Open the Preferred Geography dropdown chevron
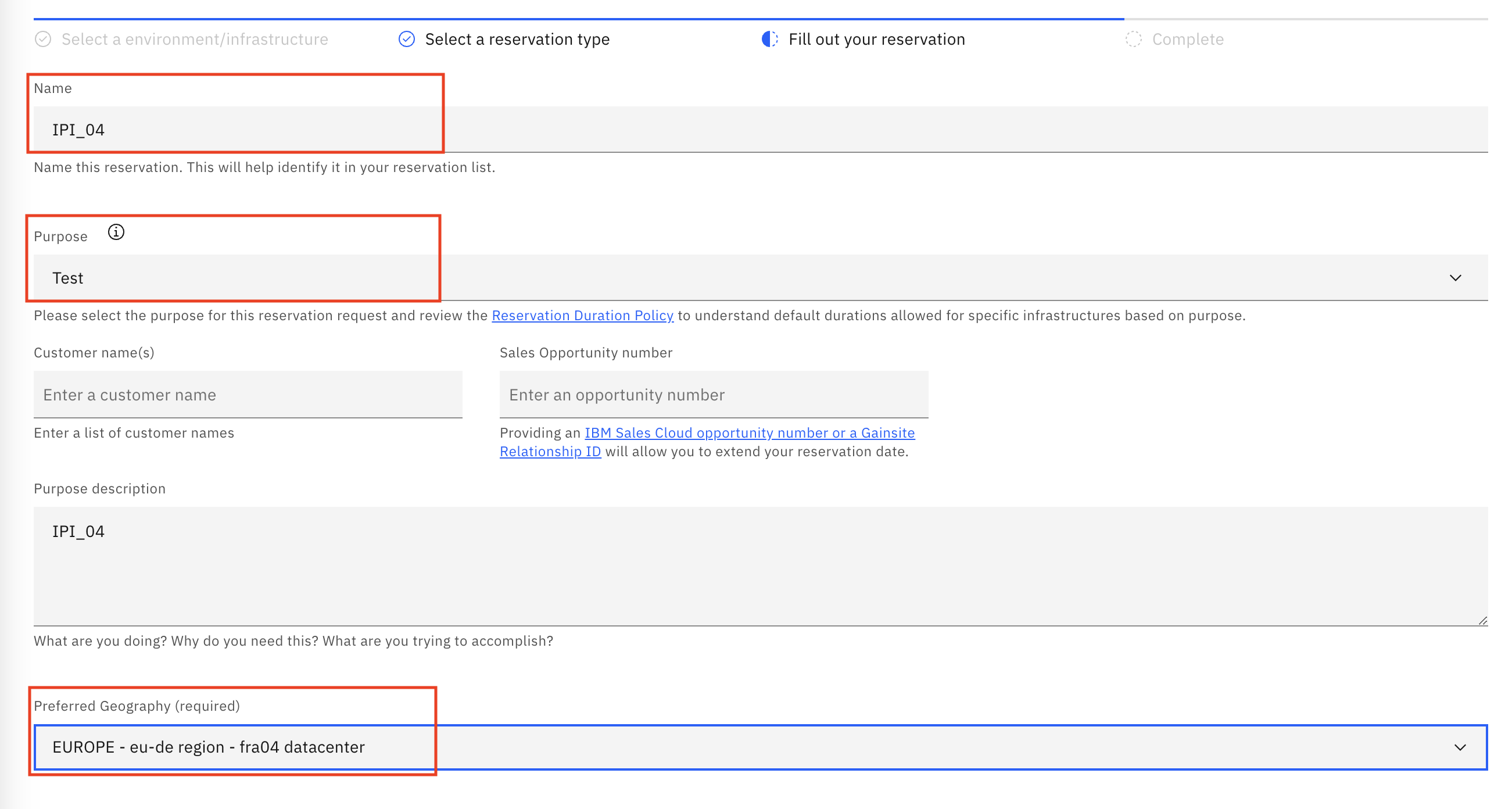 [1460, 747]
